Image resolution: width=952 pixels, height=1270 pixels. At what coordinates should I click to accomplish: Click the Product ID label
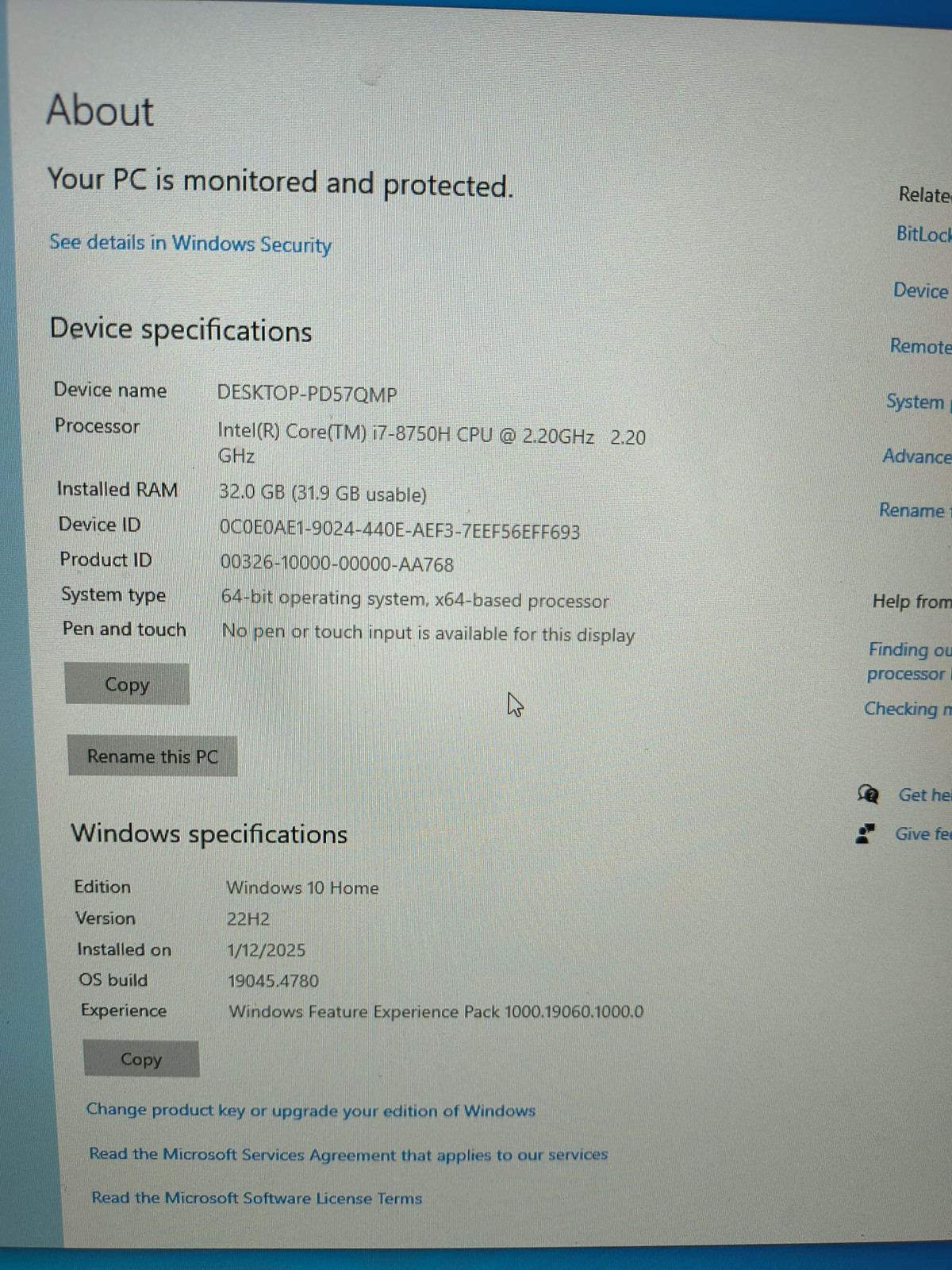(106, 560)
